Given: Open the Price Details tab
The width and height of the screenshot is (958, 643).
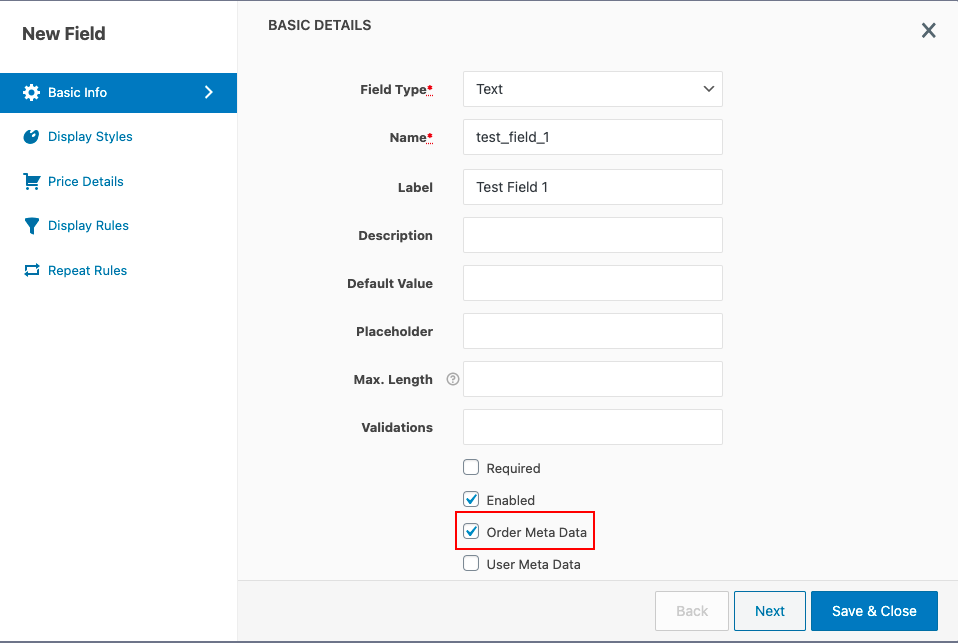Looking at the screenshot, I should tap(85, 181).
